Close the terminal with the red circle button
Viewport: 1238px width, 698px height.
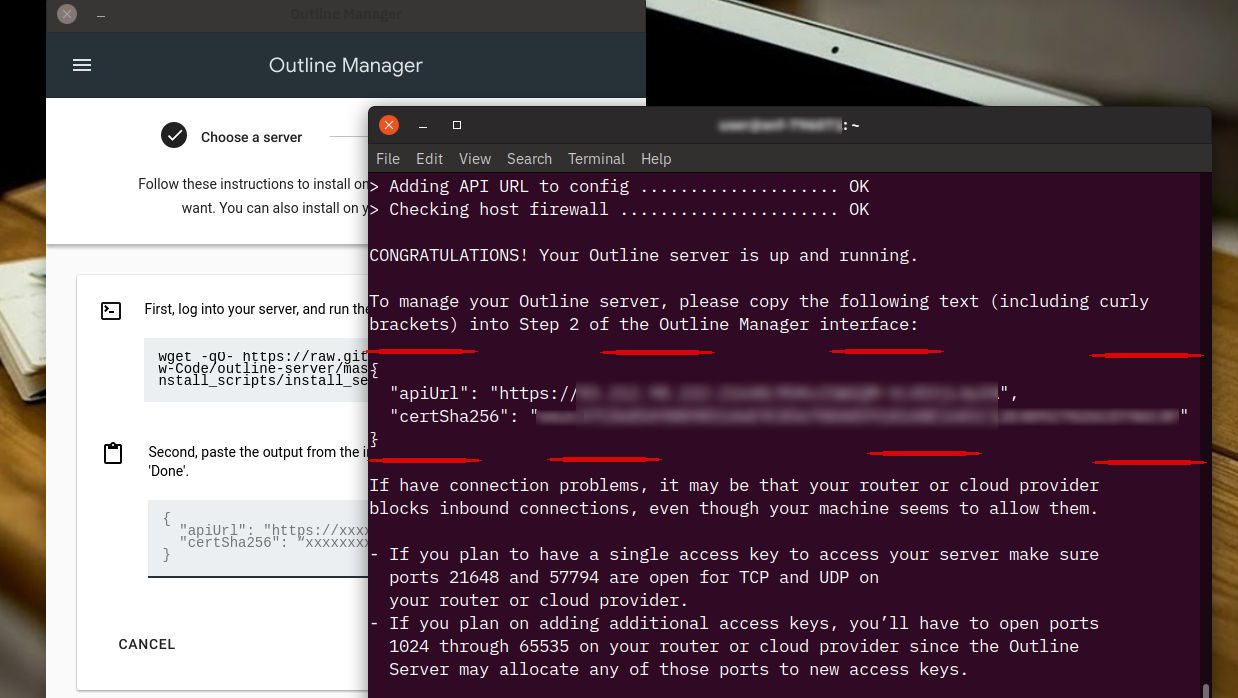388,124
